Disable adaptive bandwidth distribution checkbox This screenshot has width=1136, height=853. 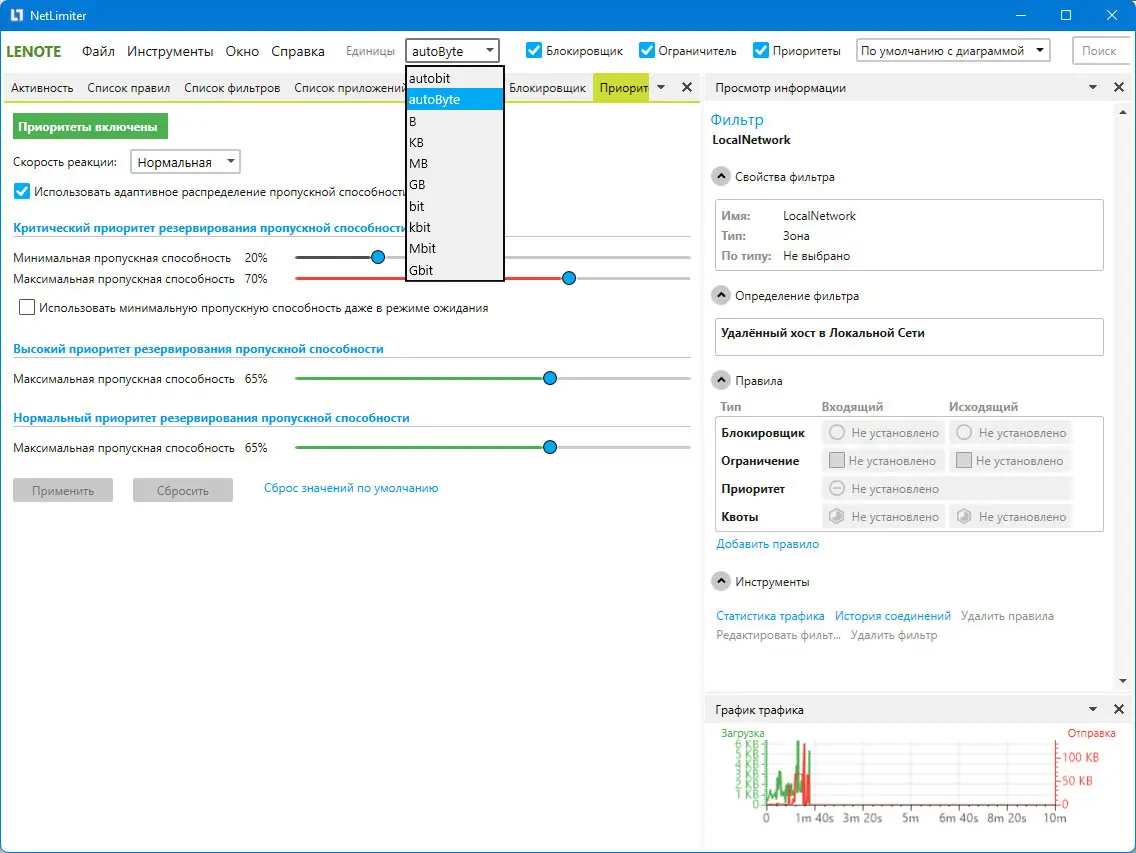click(22, 191)
